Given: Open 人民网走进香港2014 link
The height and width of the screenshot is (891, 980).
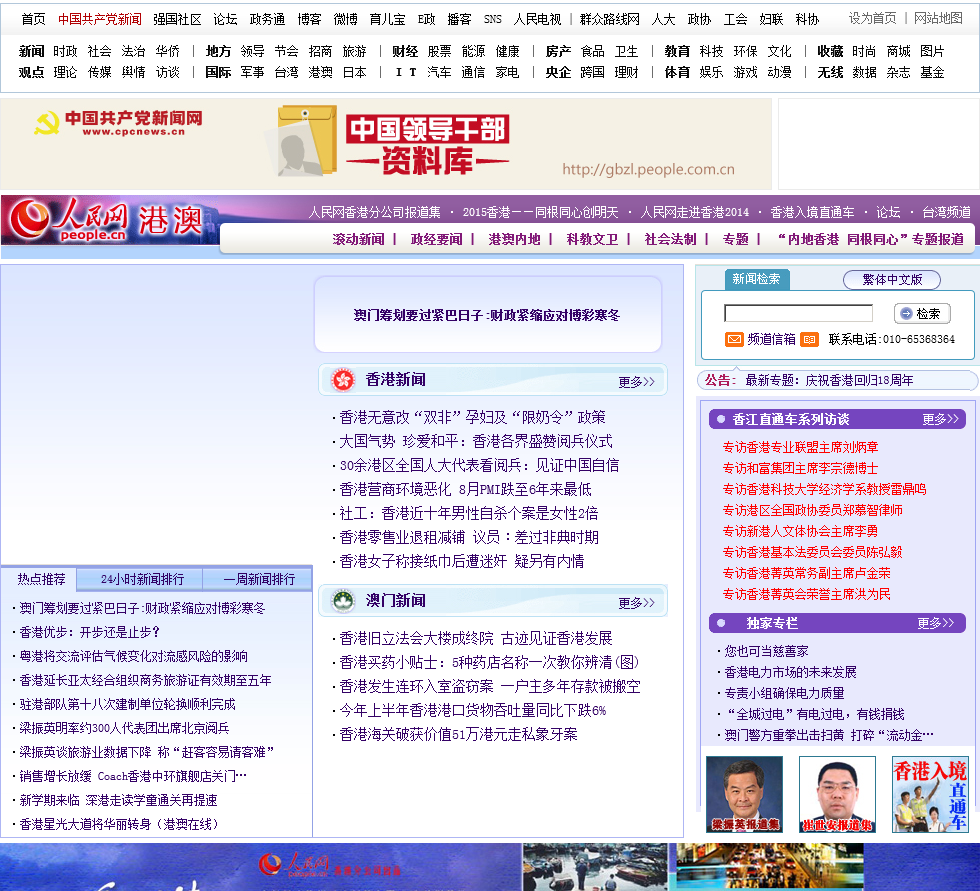Looking at the screenshot, I should 694,212.
